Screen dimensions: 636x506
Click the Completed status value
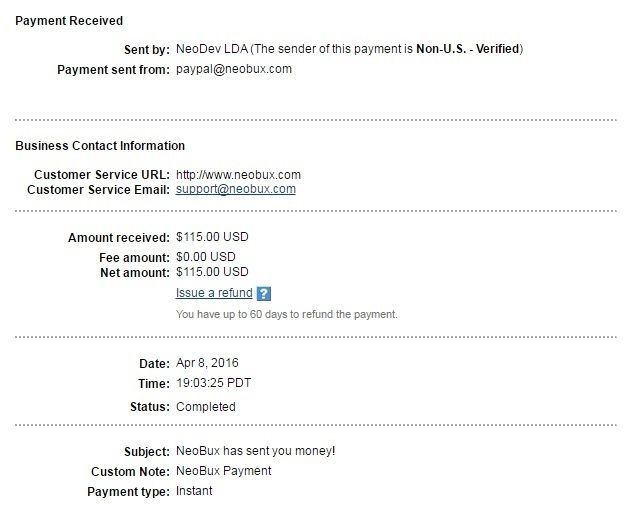click(x=206, y=407)
